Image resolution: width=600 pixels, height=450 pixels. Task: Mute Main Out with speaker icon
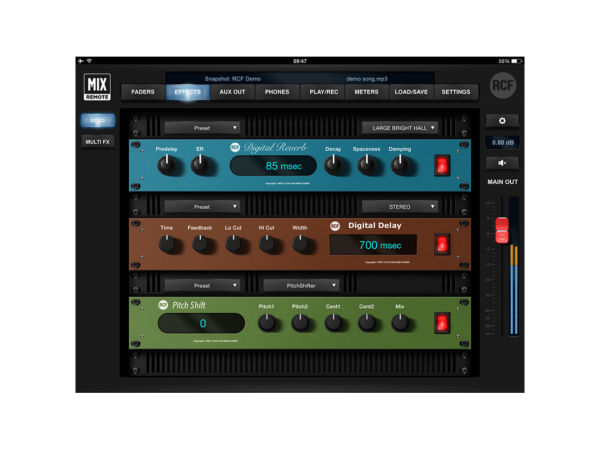502,163
